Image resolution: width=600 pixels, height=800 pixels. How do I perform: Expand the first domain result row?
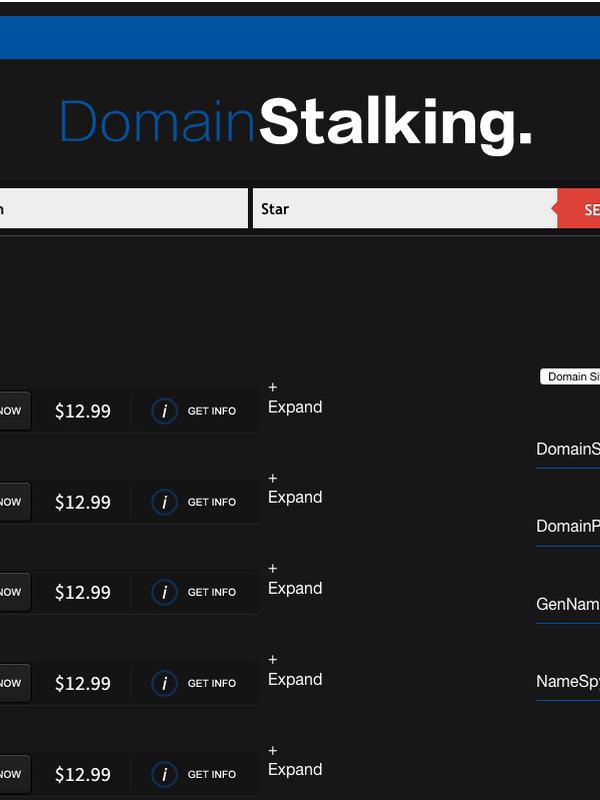click(295, 398)
